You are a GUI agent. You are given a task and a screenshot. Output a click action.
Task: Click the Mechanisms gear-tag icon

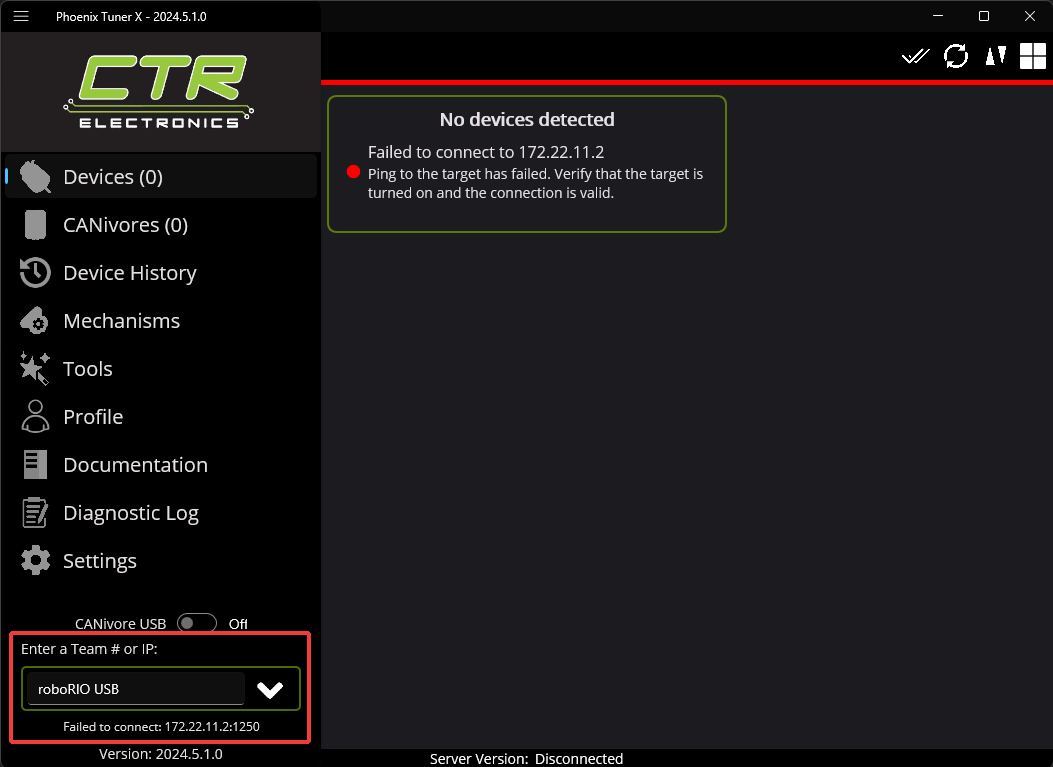[x=35, y=320]
